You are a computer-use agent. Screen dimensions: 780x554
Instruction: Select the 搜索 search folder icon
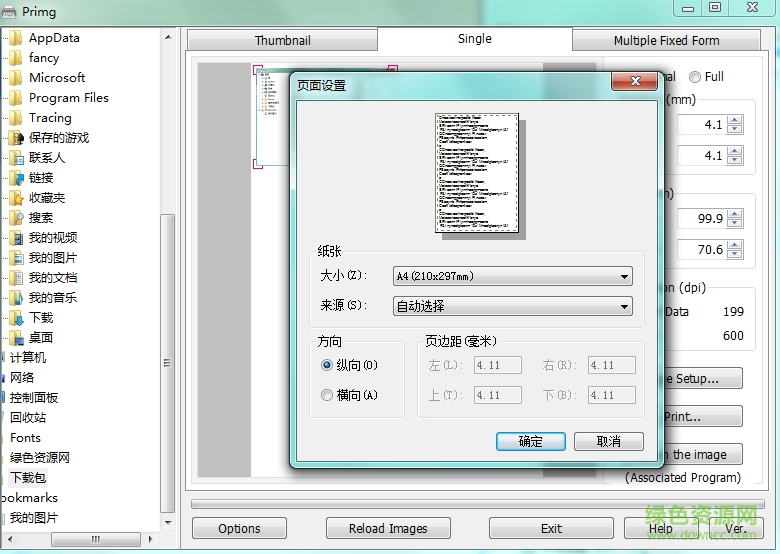(16, 218)
